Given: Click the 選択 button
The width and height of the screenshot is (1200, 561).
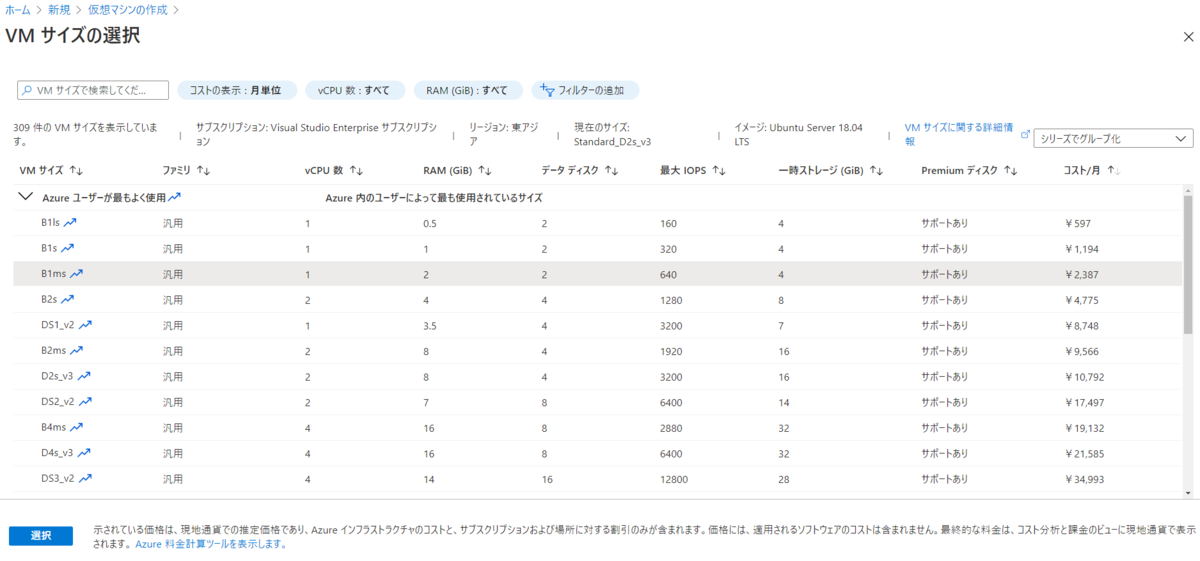Looking at the screenshot, I should pos(41,535).
